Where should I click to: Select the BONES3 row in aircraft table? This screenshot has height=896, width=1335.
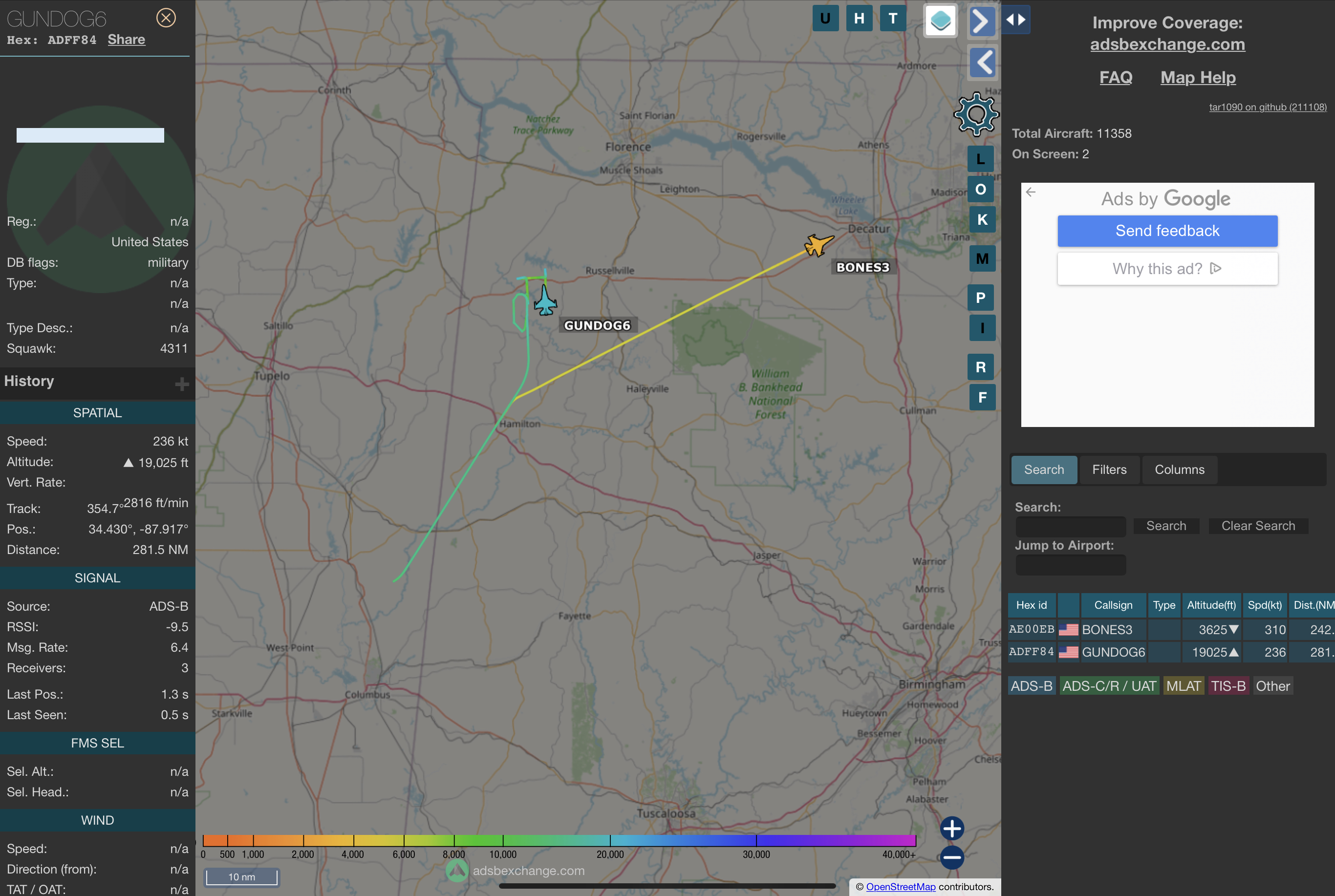1172,630
